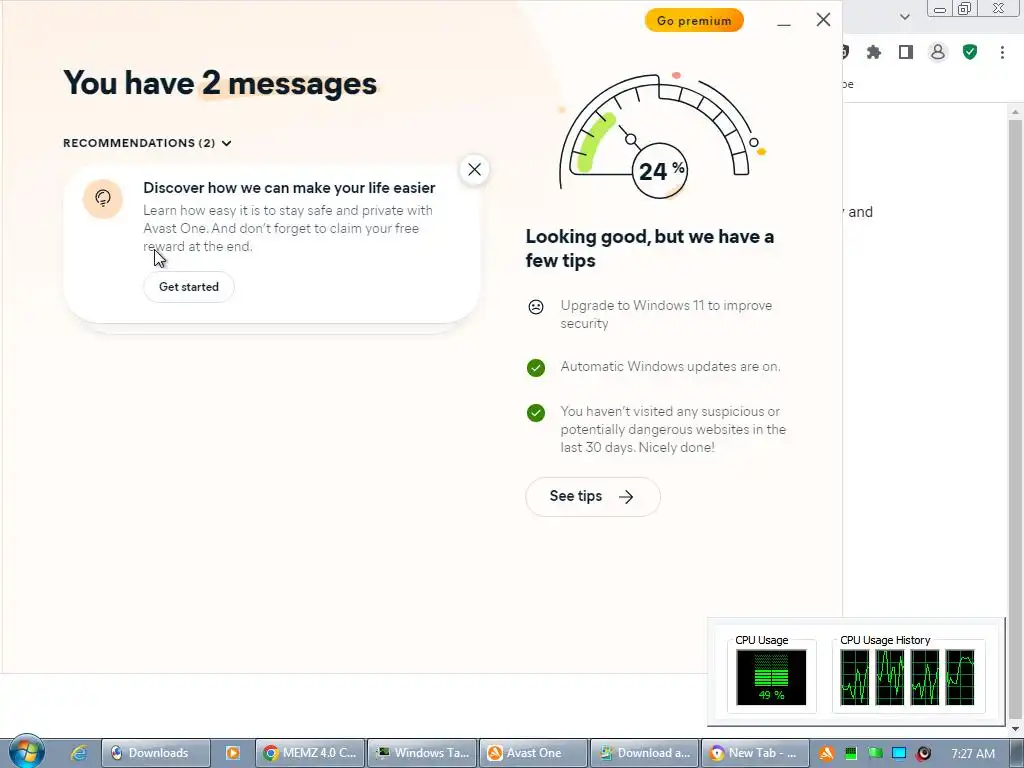The image size is (1024, 768).
Task: Click Task Manager CPU tray icon
Action: (x=850, y=754)
